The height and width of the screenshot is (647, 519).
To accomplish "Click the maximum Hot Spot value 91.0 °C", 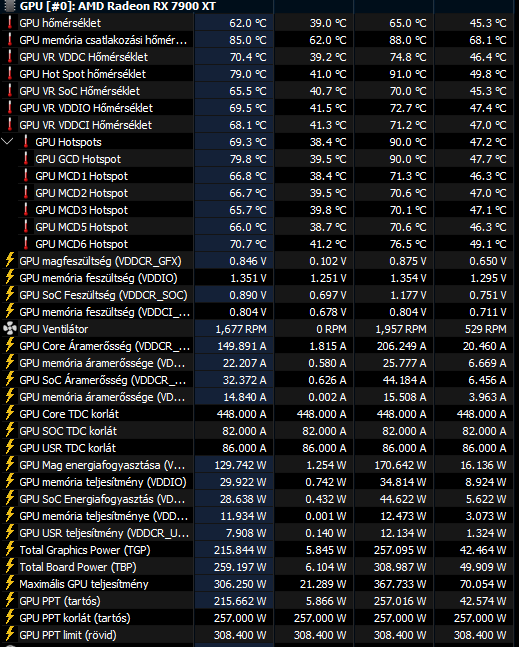I will 408,74.
